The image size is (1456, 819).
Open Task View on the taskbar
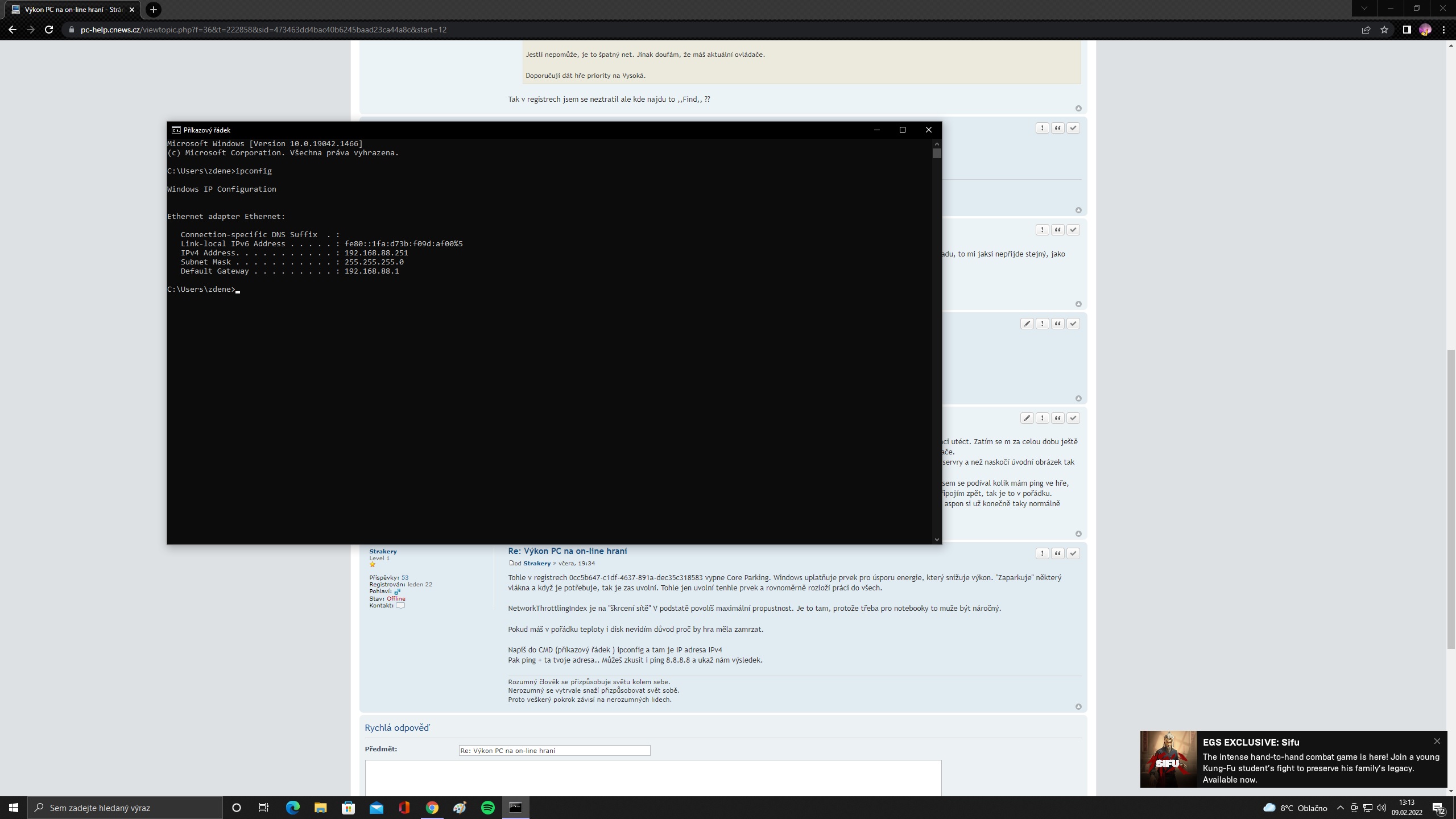click(x=264, y=808)
